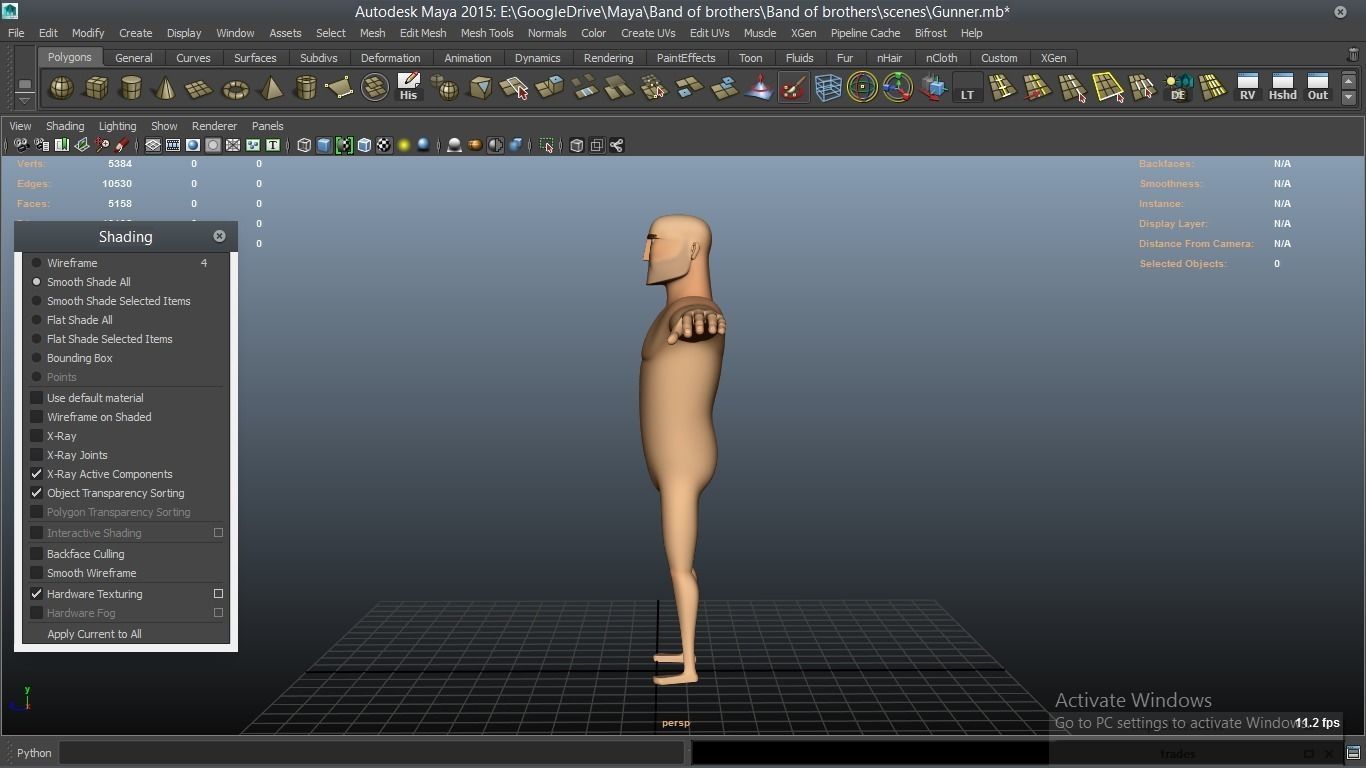Image resolution: width=1366 pixels, height=768 pixels.
Task: Create a polygon sphere from shelf
Action: (x=61, y=88)
